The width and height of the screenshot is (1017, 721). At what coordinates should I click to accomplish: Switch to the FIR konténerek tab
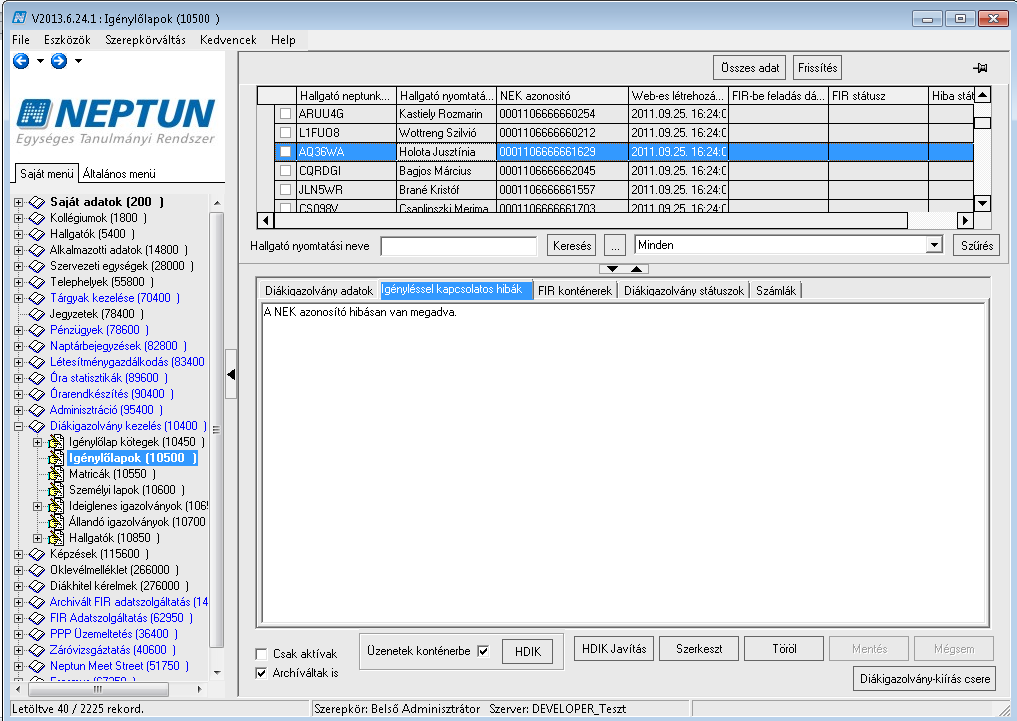575,290
